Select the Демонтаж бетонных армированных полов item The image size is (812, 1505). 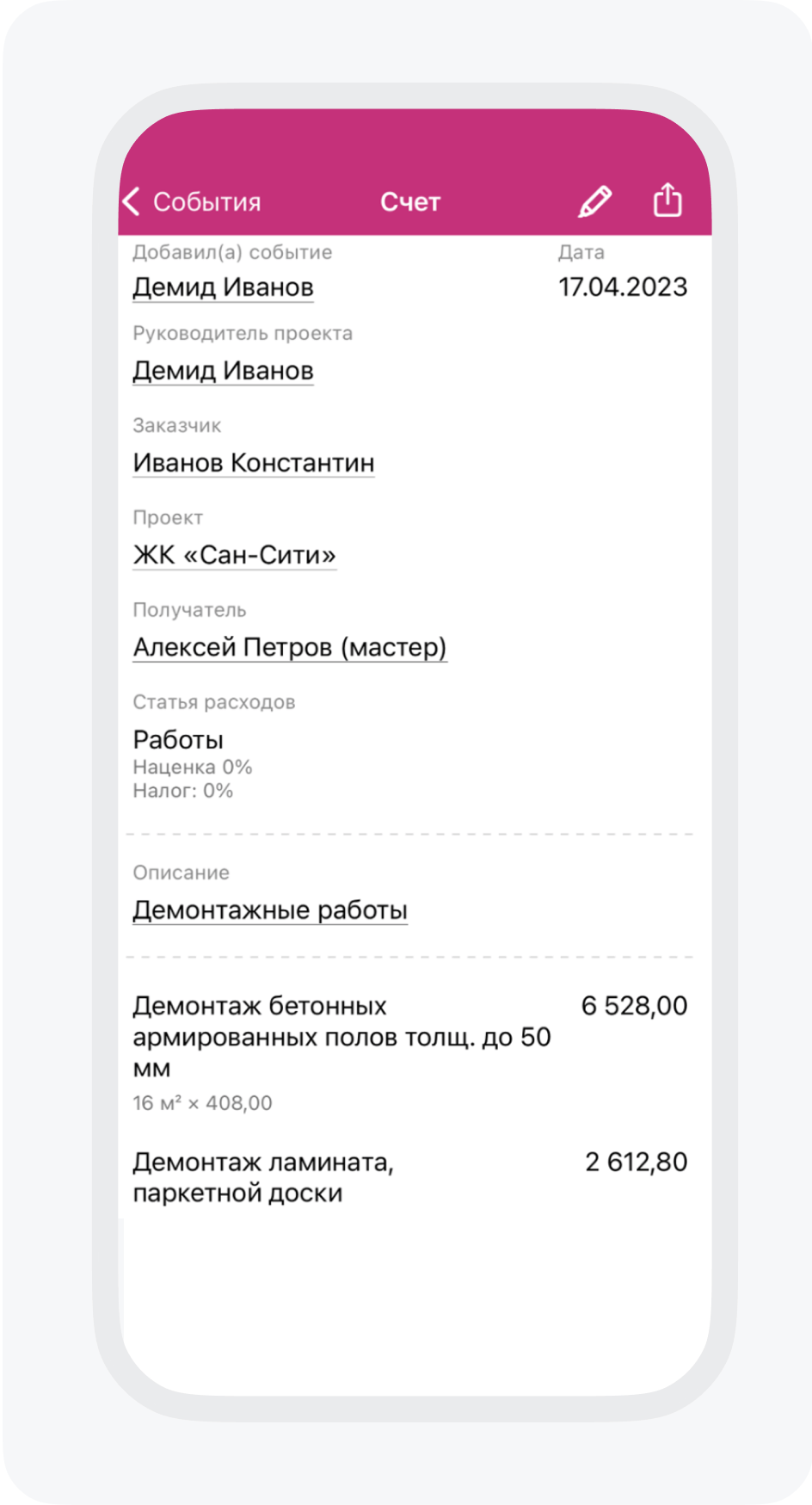pyautogui.click(x=341, y=1036)
